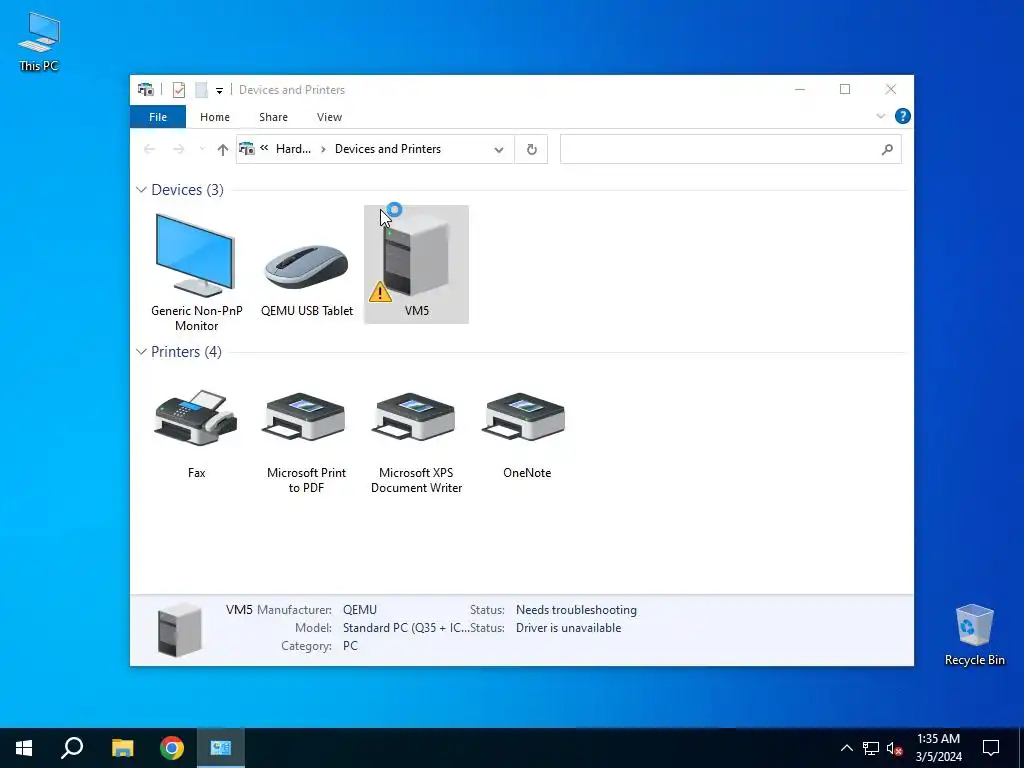The width and height of the screenshot is (1024, 768).
Task: Click the Devices and Printers title bar icon
Action: coord(146,89)
